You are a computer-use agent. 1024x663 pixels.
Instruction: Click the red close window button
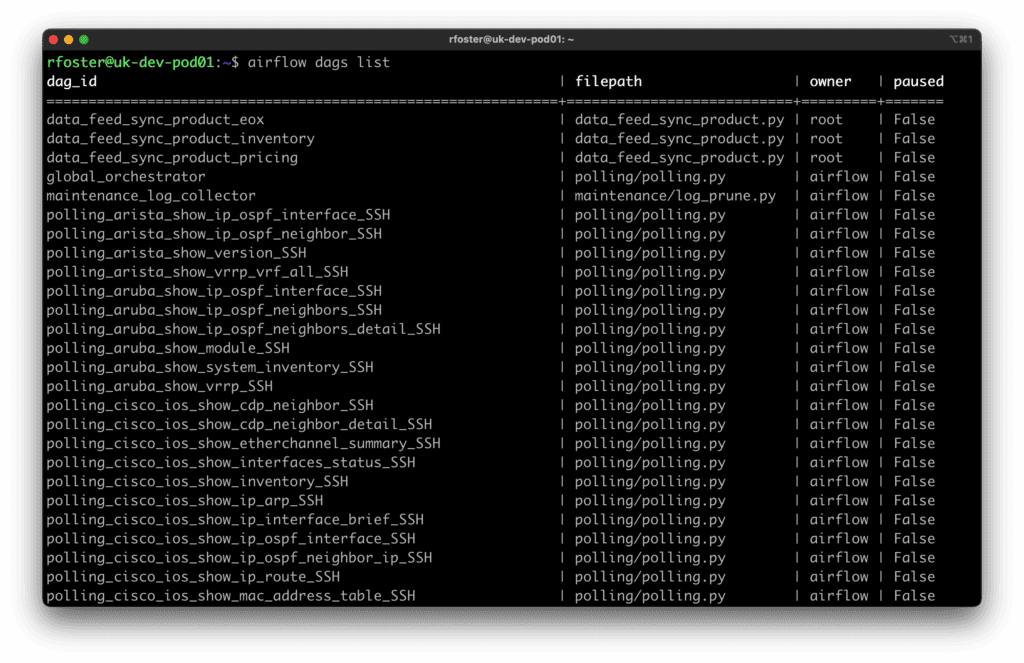(x=53, y=39)
